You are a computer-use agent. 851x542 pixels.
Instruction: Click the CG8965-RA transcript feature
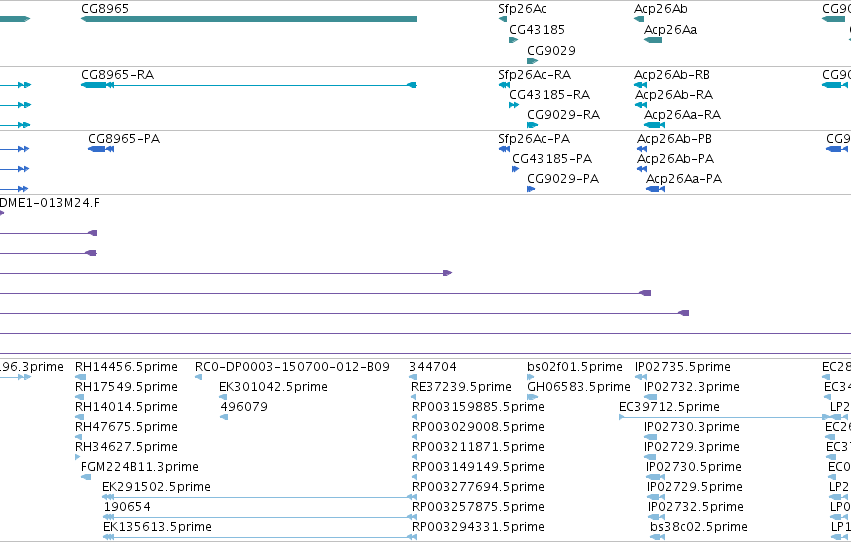pyautogui.click(x=249, y=85)
